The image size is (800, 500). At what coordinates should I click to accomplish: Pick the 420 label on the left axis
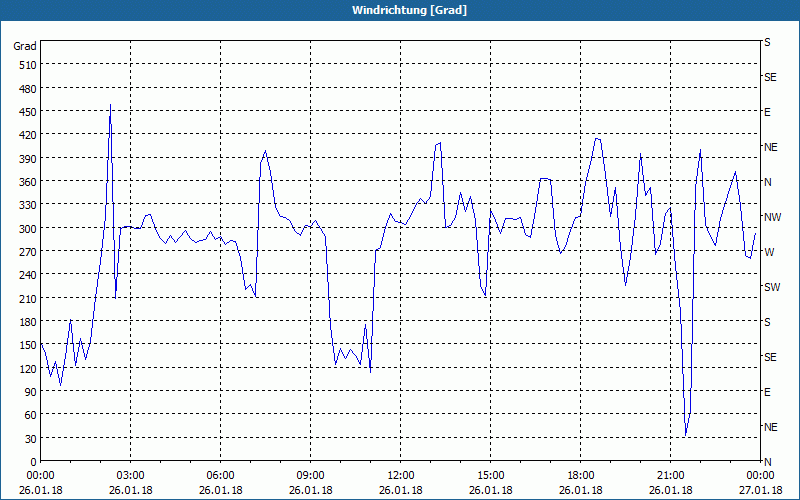28,135
